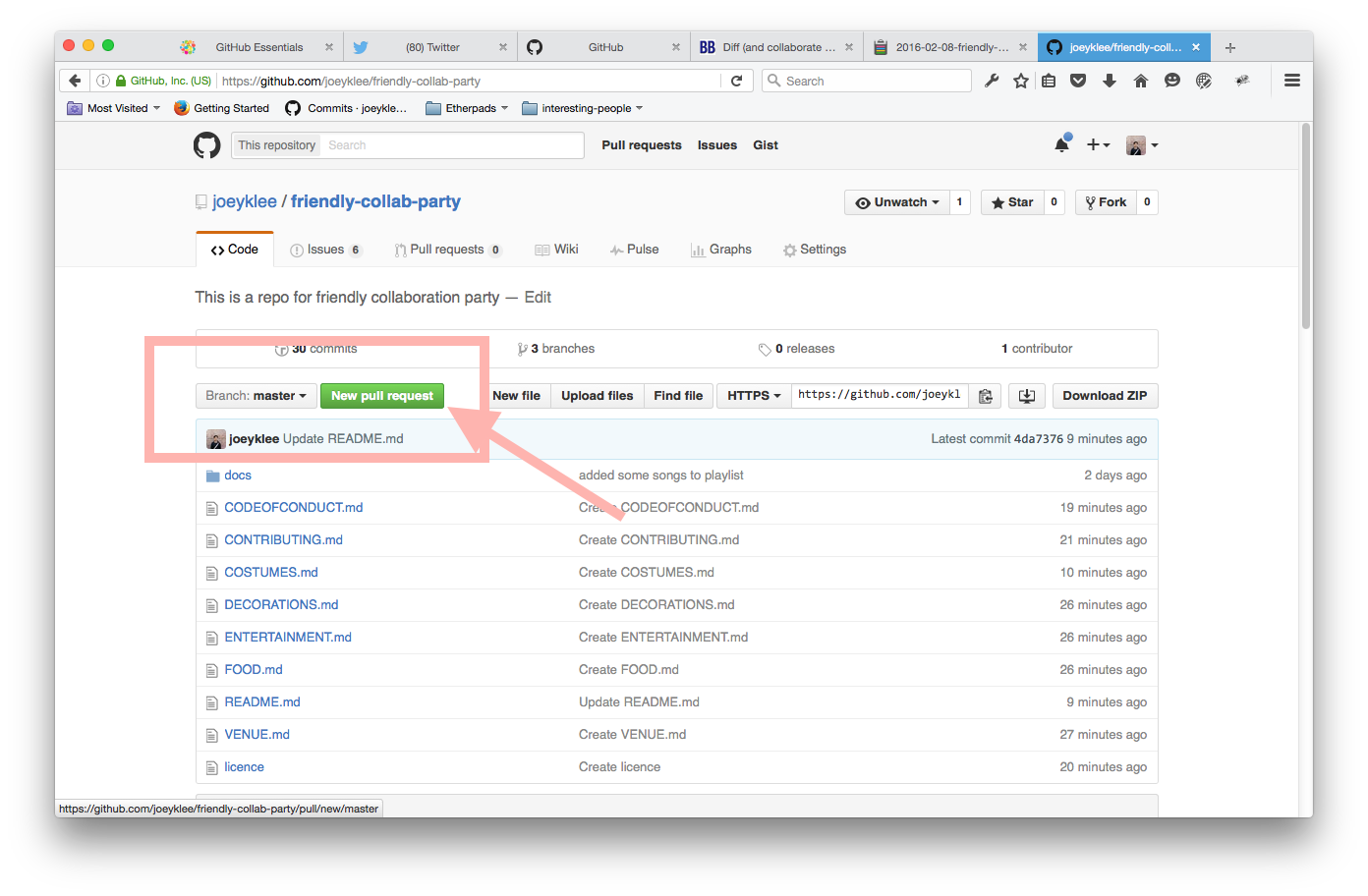The height and width of the screenshot is (896, 1368).
Task: Open the HTTPS protocol dropdown
Action: pyautogui.click(x=754, y=396)
